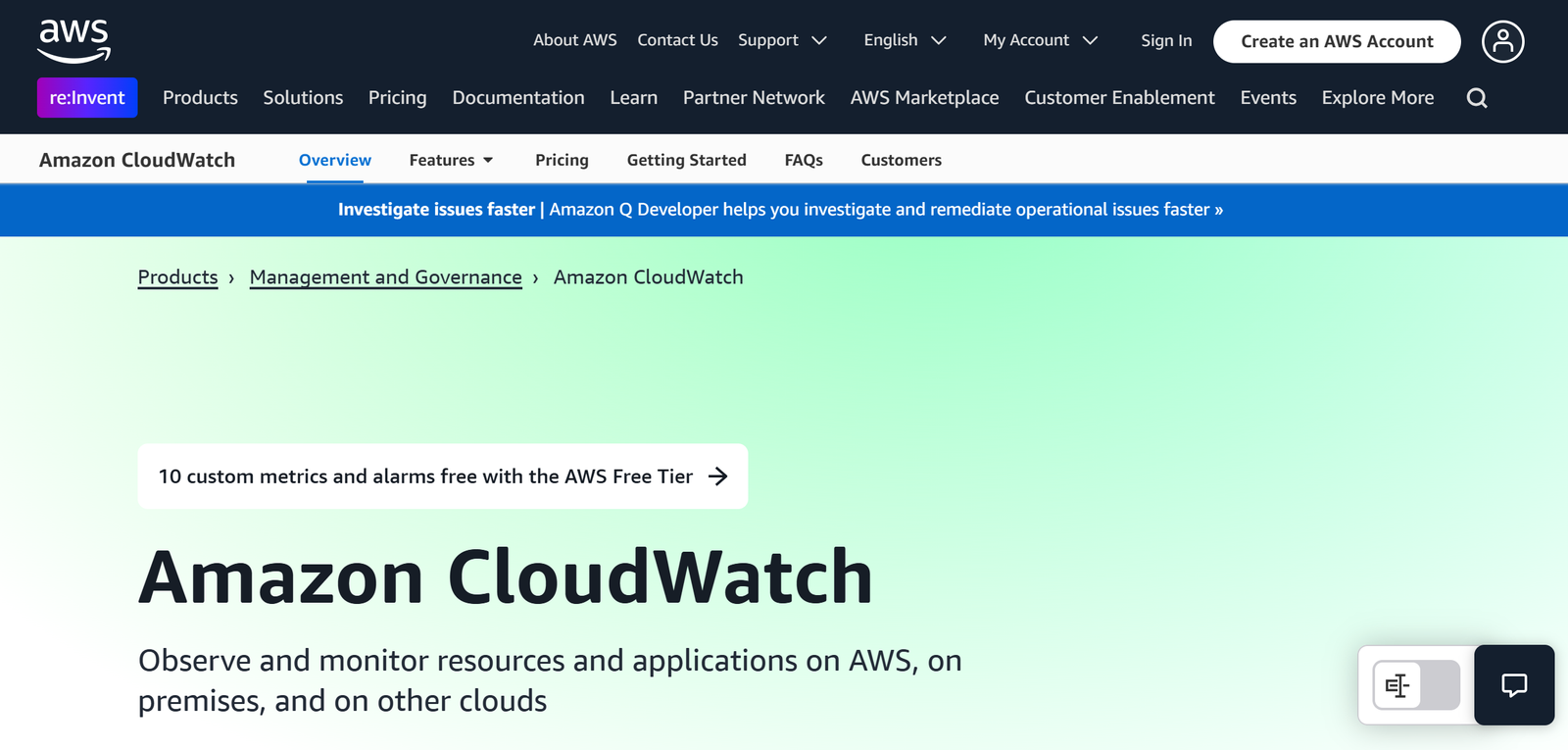
Task: Open the re:Invent badge
Action: tap(87, 98)
